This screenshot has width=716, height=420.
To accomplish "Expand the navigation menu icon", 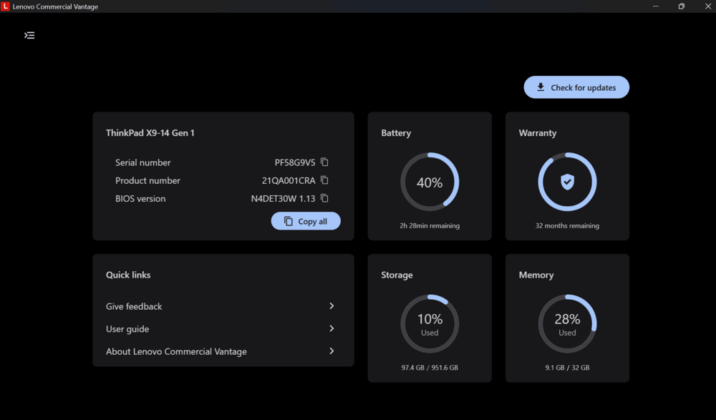I will tap(29, 35).
